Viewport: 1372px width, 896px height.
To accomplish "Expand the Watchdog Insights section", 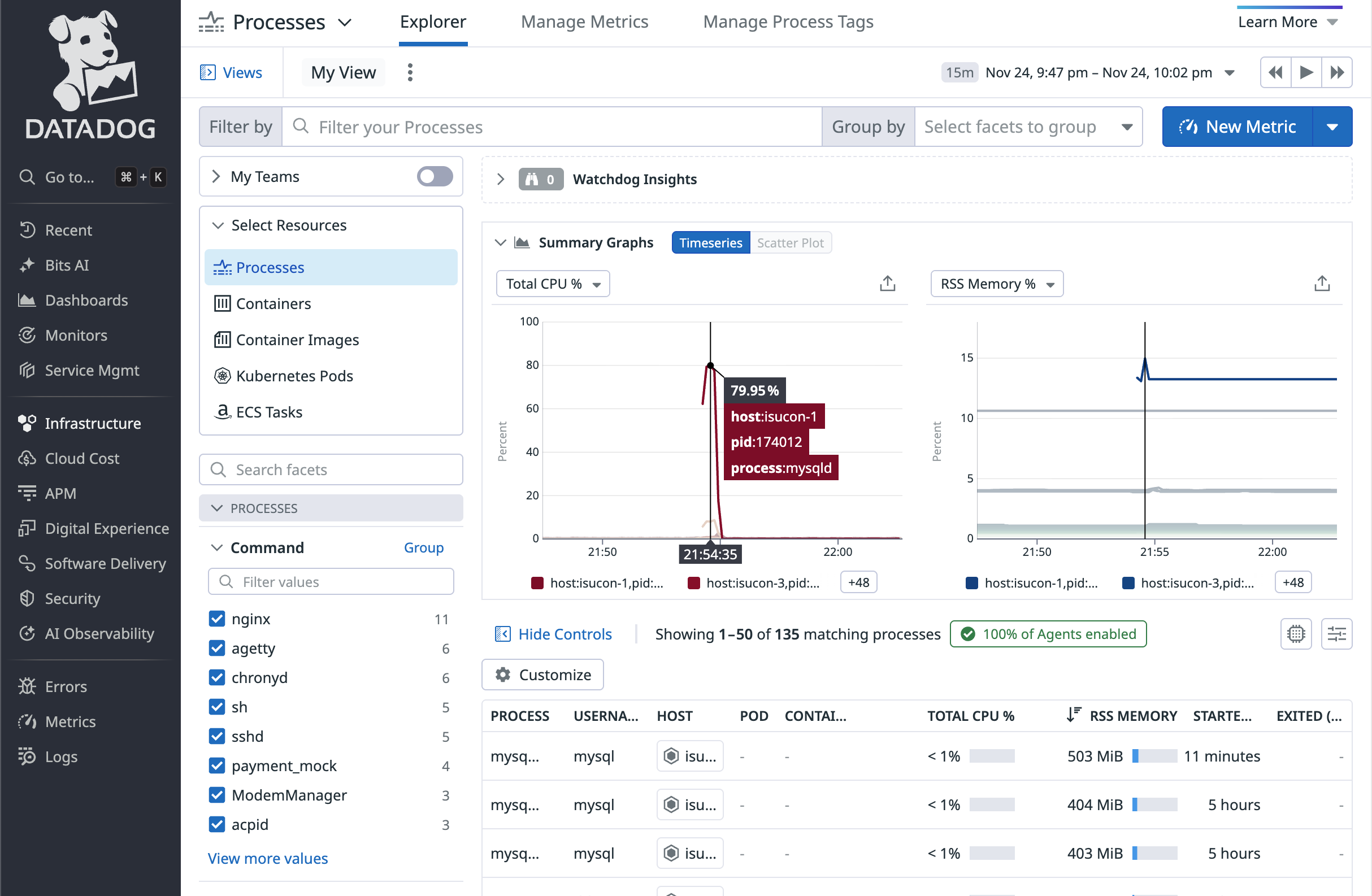I will coord(501,179).
